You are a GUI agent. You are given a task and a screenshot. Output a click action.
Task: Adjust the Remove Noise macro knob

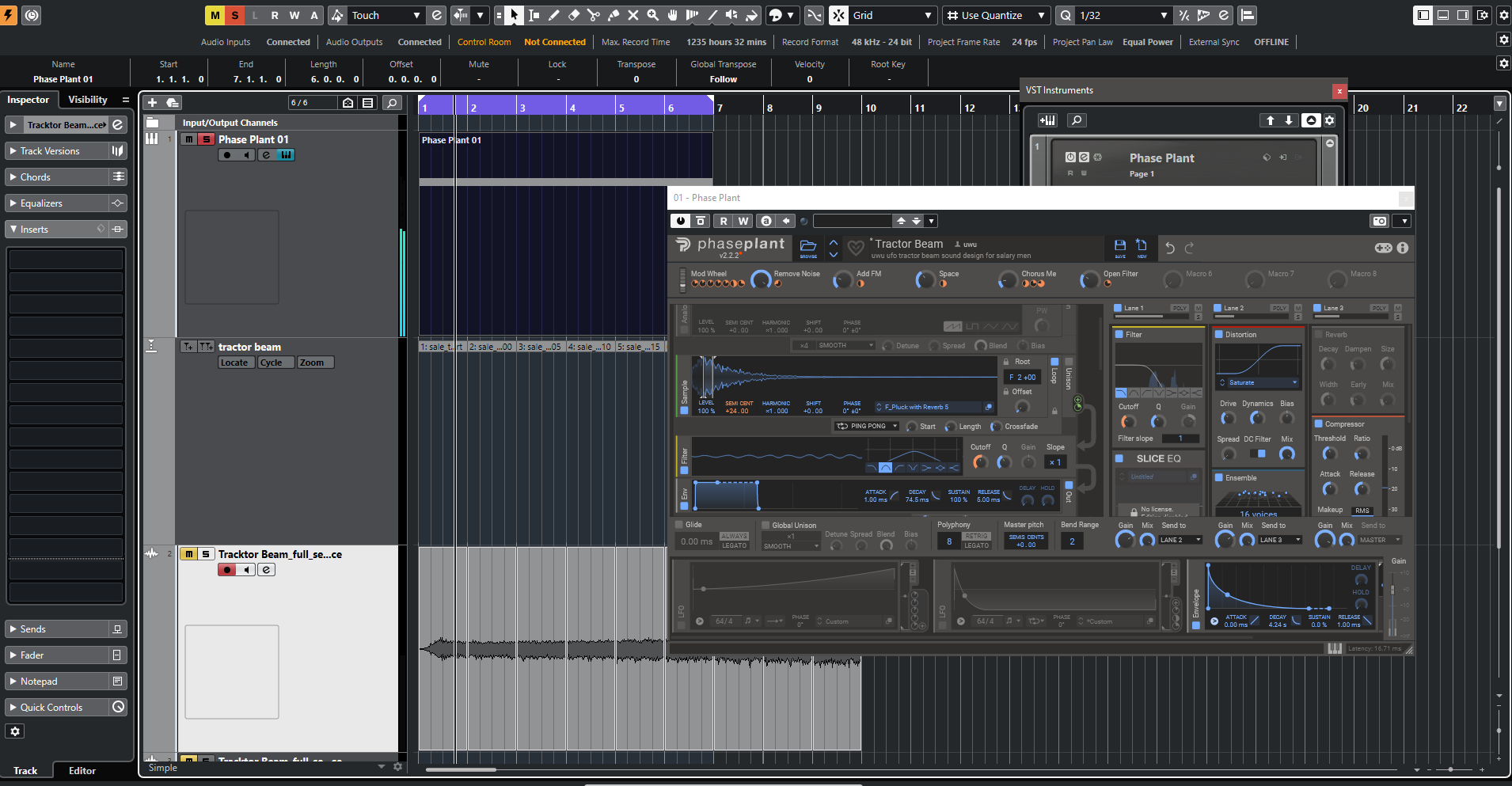(x=761, y=279)
